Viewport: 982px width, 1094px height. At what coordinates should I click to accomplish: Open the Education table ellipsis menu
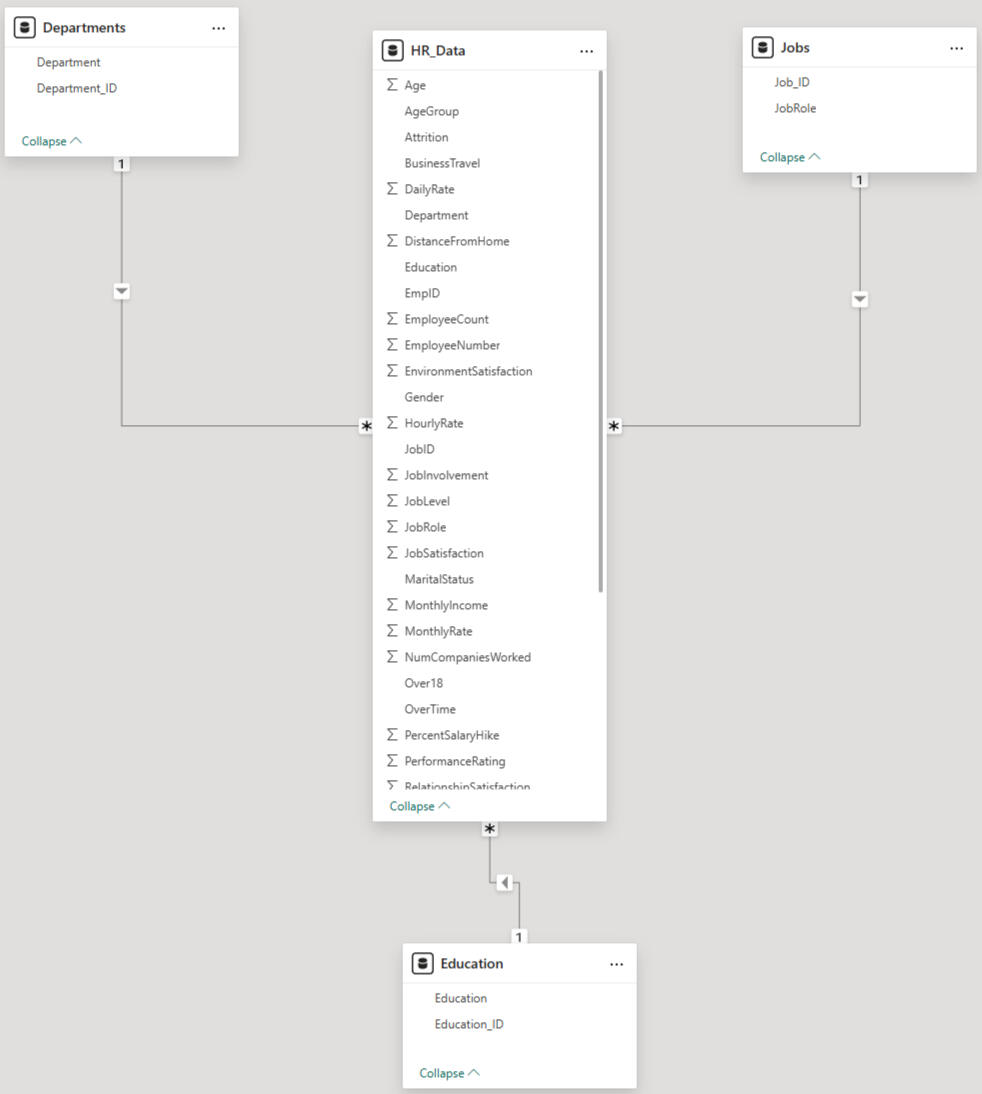coord(616,964)
